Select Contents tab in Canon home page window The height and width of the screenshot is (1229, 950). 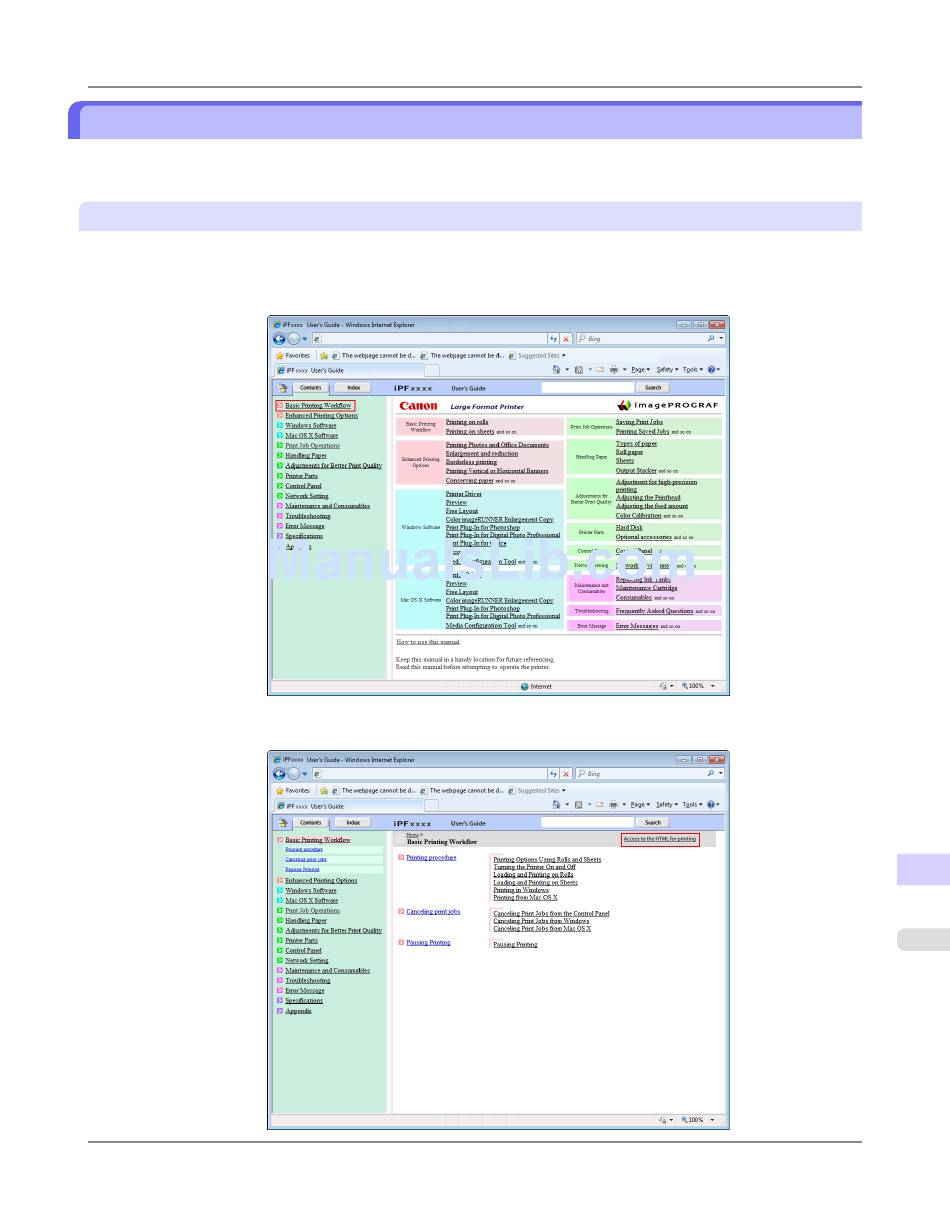coord(311,388)
